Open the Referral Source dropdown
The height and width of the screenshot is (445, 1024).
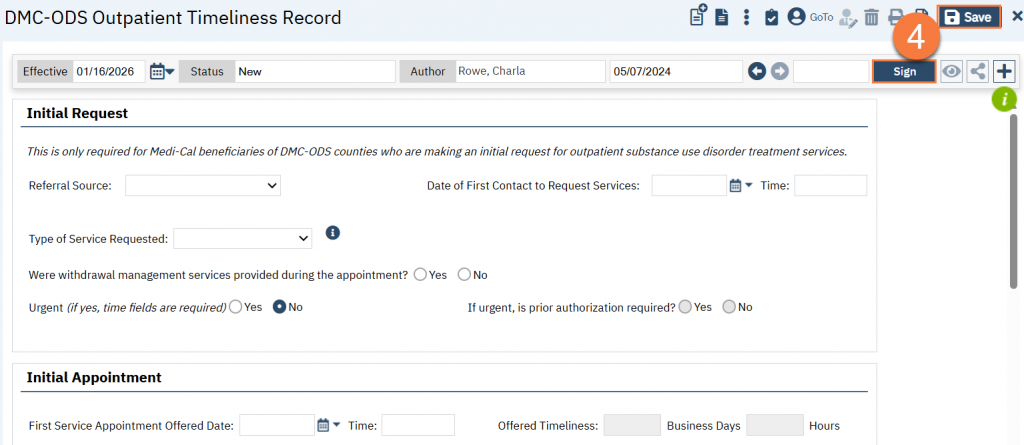pos(202,185)
